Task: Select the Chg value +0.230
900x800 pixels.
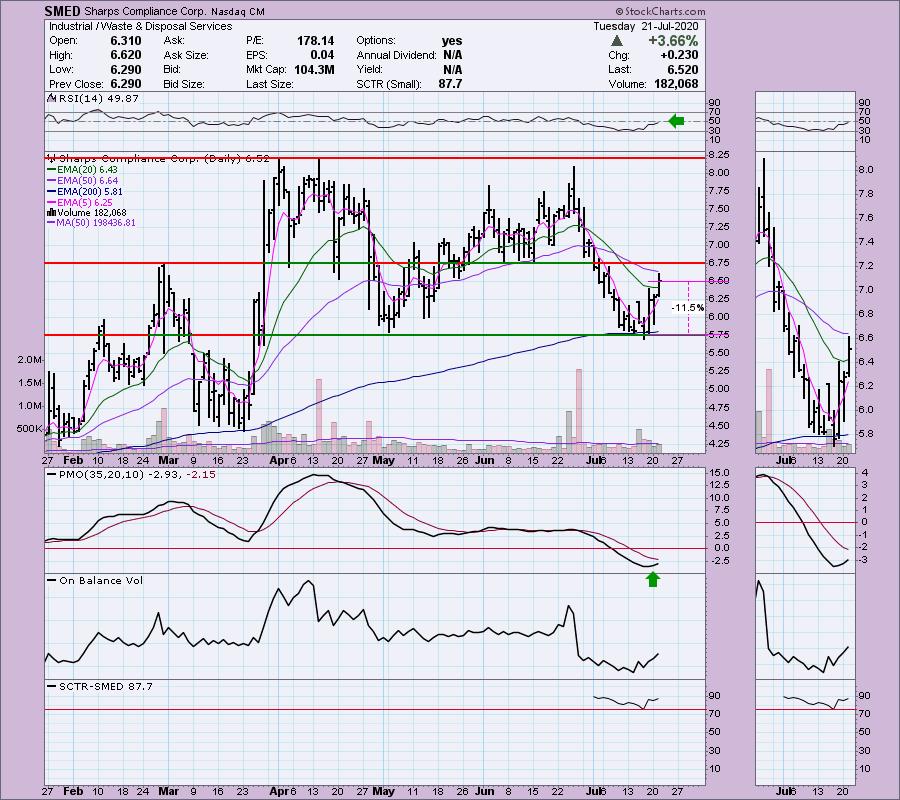Action: click(680, 55)
